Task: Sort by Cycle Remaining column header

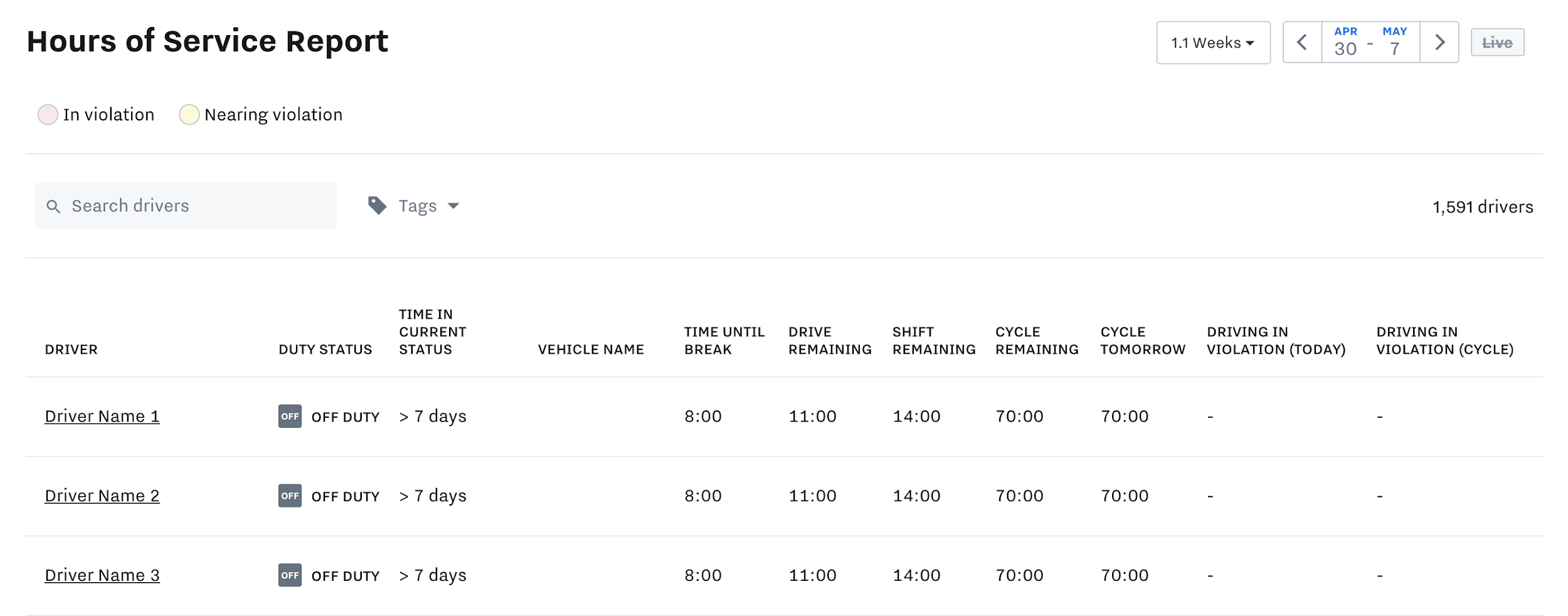Action: (x=1037, y=341)
